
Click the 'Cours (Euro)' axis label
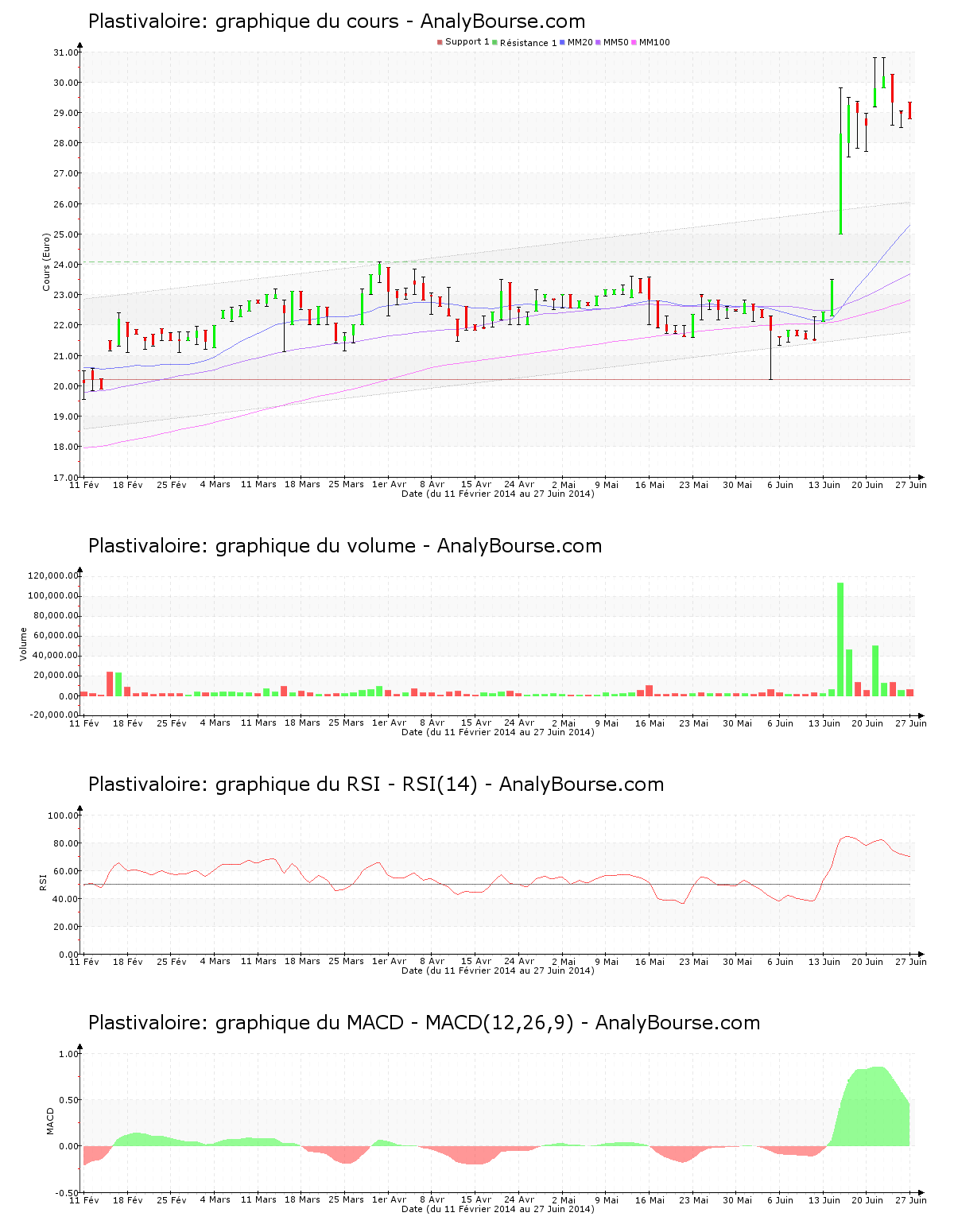pyautogui.click(x=47, y=262)
